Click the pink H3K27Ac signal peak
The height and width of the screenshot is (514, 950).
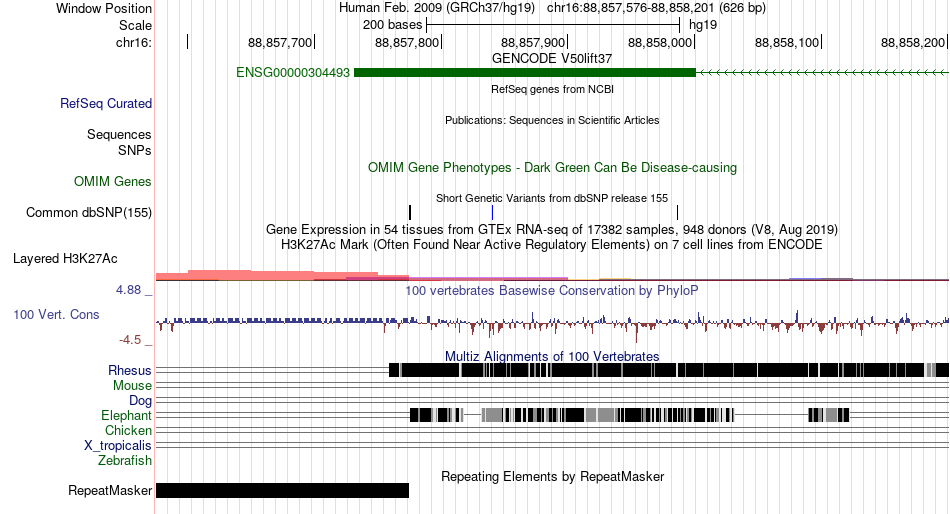coord(282,275)
